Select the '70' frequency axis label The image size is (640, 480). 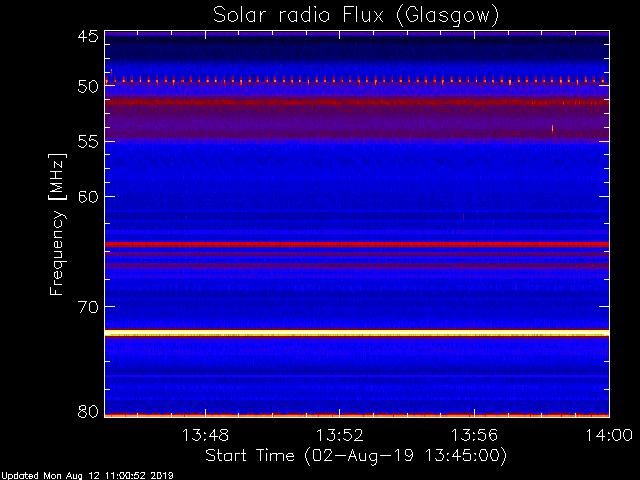(x=88, y=307)
